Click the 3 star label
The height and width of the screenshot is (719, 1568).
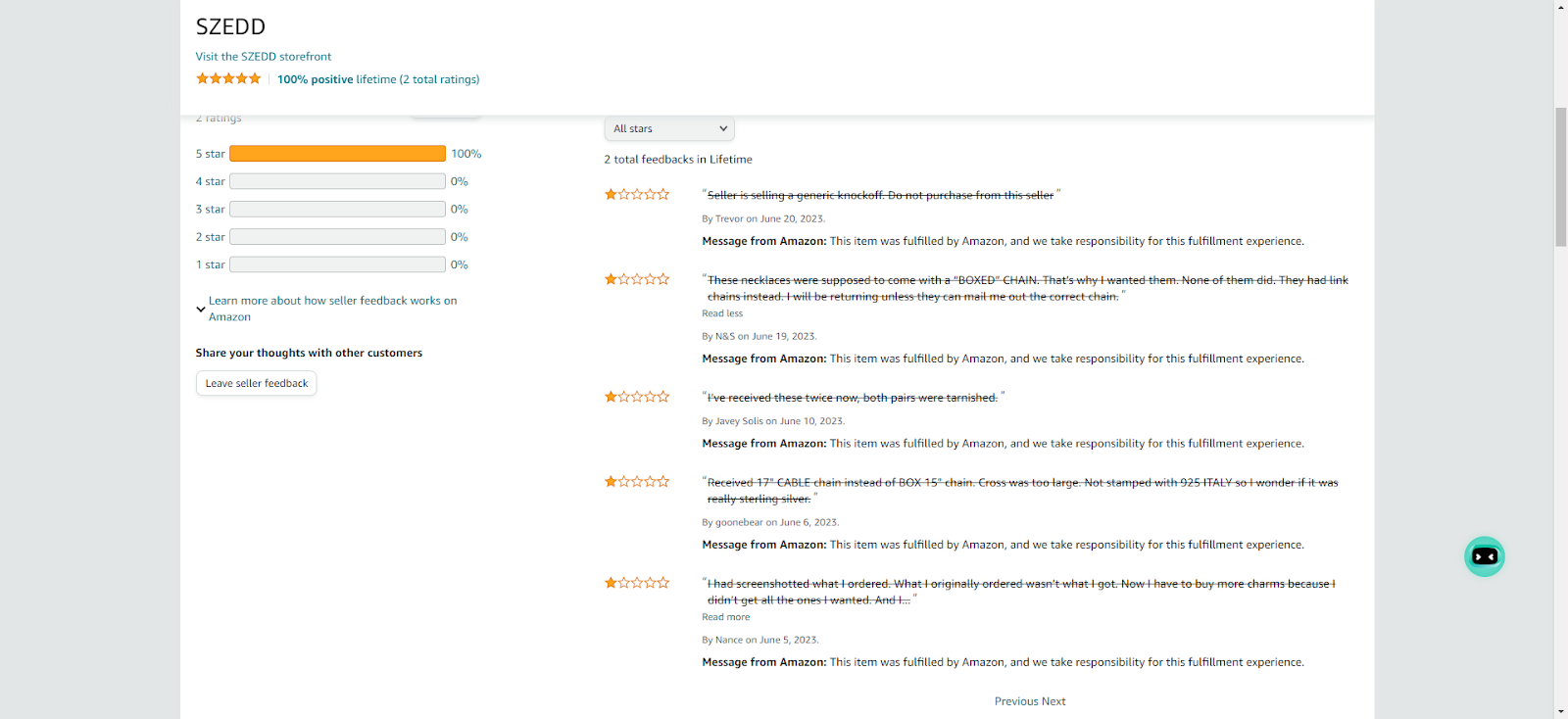coord(210,209)
